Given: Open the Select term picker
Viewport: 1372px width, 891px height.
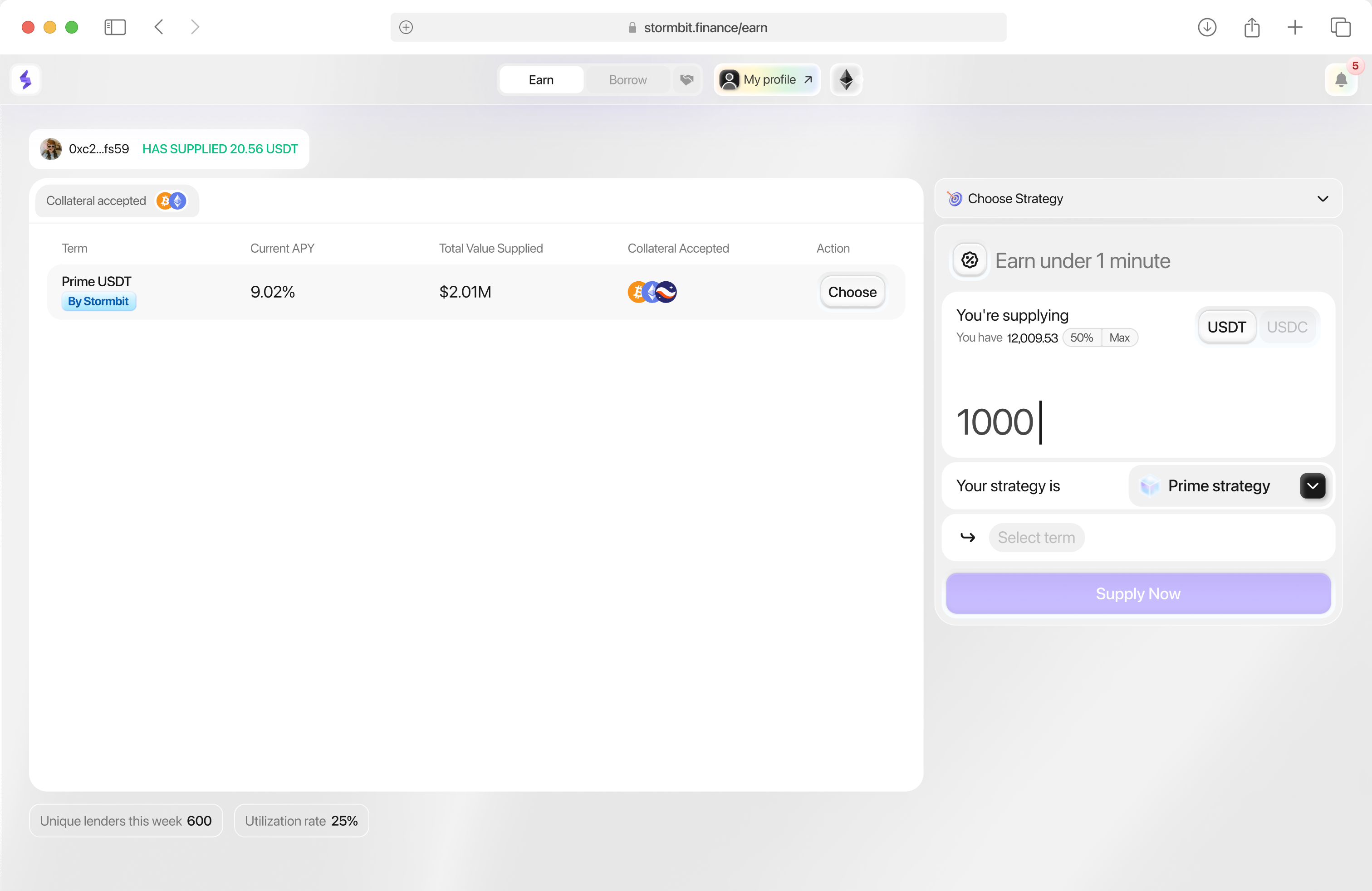Looking at the screenshot, I should [1036, 537].
